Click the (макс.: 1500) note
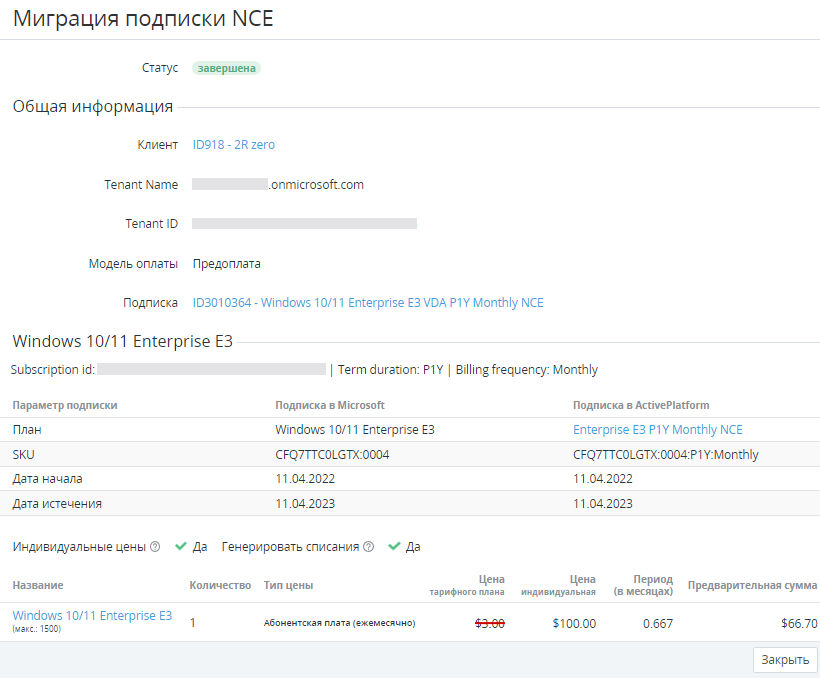Viewport: 820px width, 678px height. pos(37,629)
